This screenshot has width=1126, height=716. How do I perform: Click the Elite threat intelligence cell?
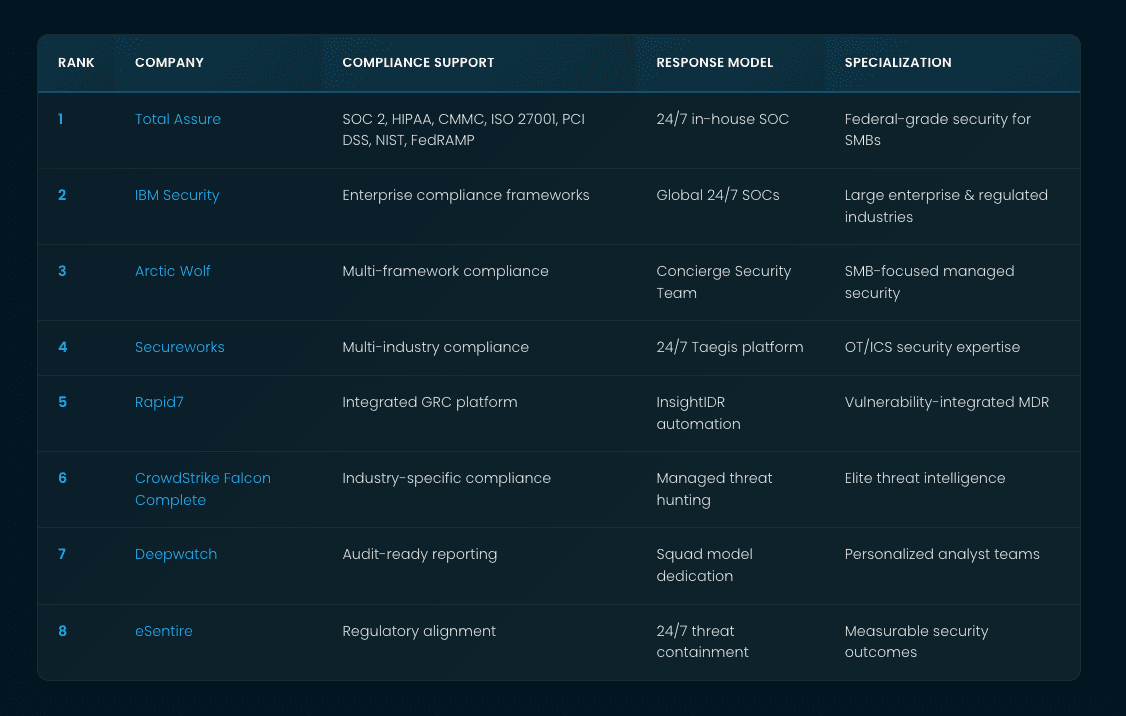[925, 478]
